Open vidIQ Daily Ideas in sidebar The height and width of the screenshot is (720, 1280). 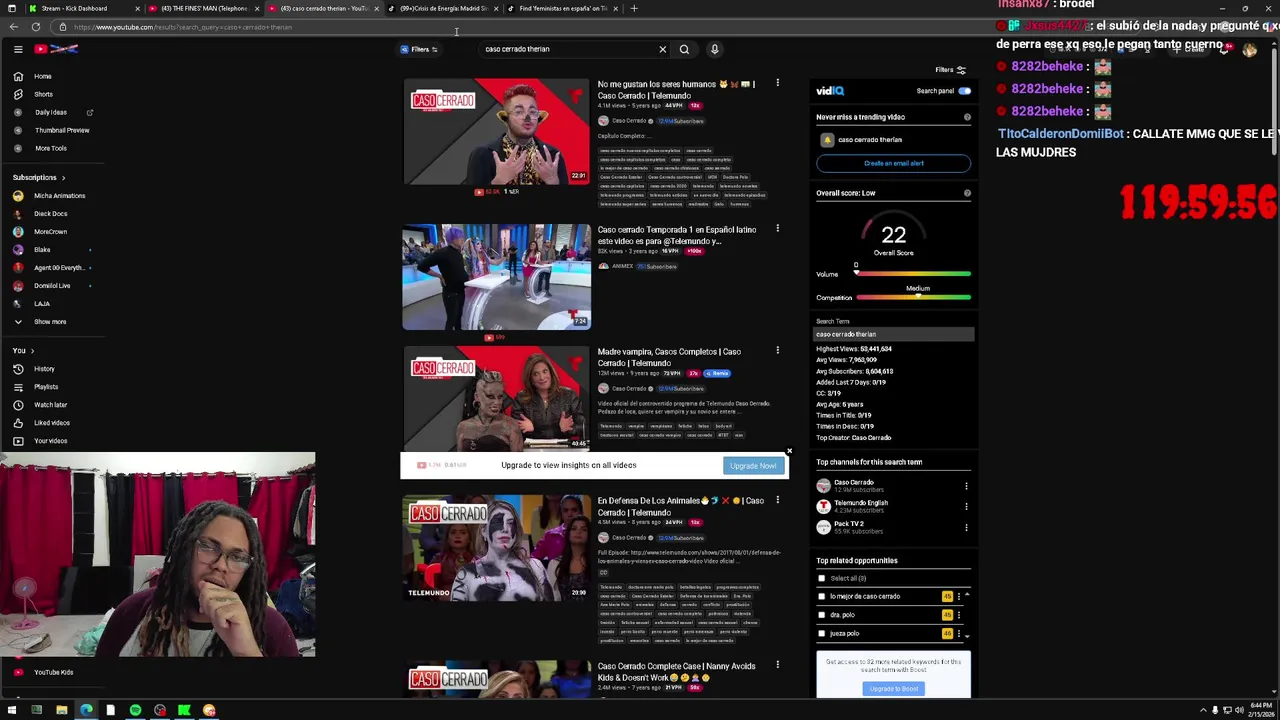pyautogui.click(x=50, y=112)
